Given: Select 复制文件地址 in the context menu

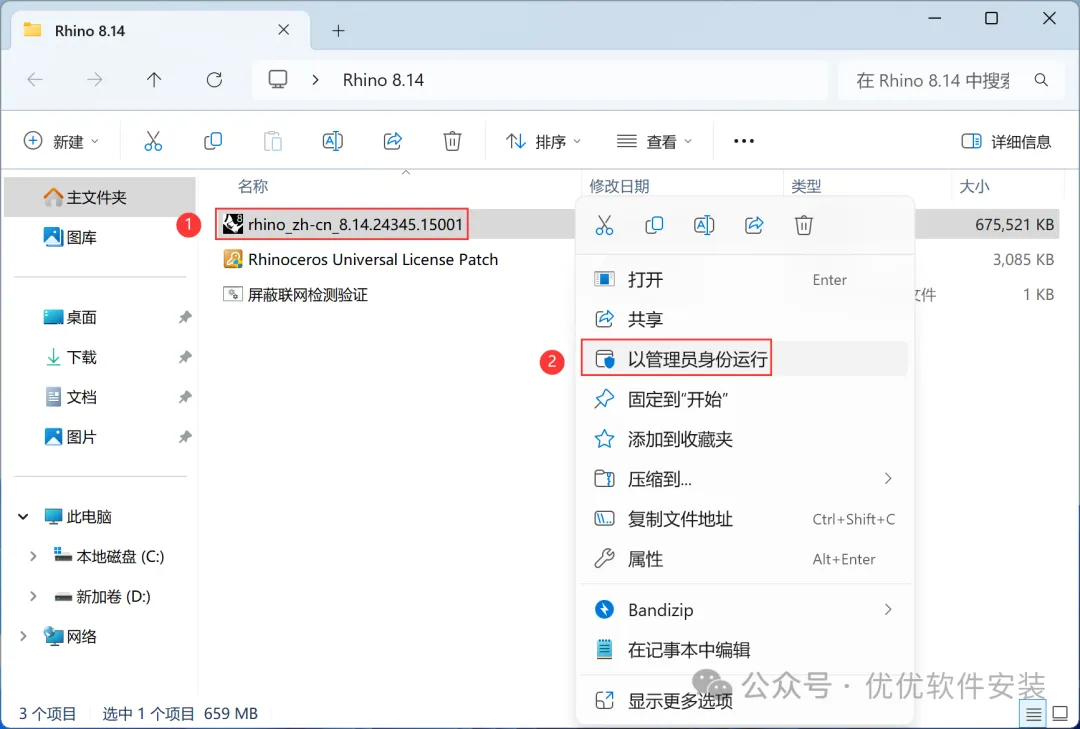Looking at the screenshot, I should pos(744,519).
